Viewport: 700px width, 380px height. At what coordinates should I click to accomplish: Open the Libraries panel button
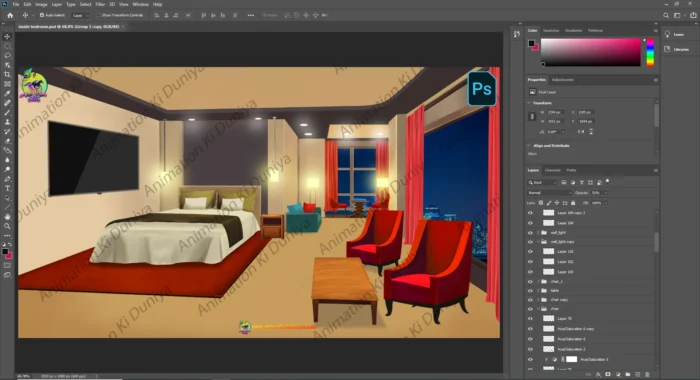click(x=677, y=49)
